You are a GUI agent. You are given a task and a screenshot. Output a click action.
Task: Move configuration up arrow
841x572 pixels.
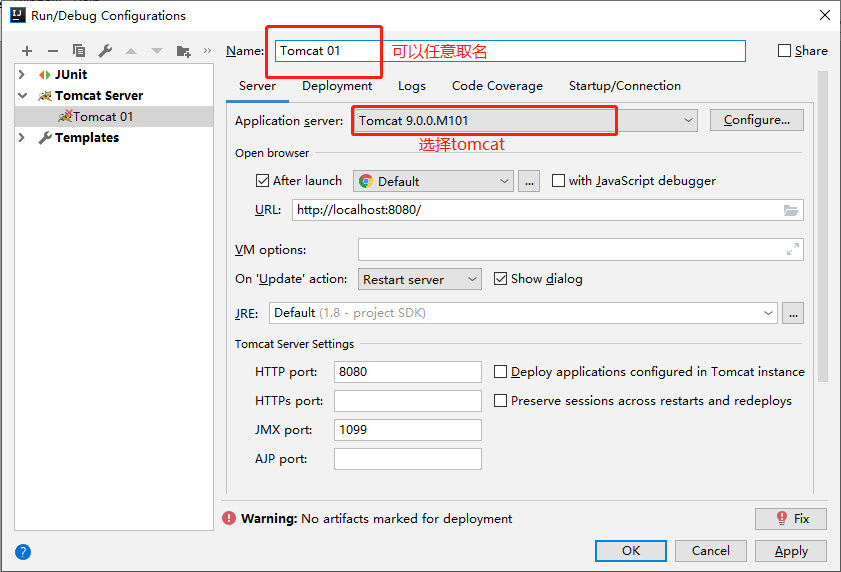(x=131, y=51)
